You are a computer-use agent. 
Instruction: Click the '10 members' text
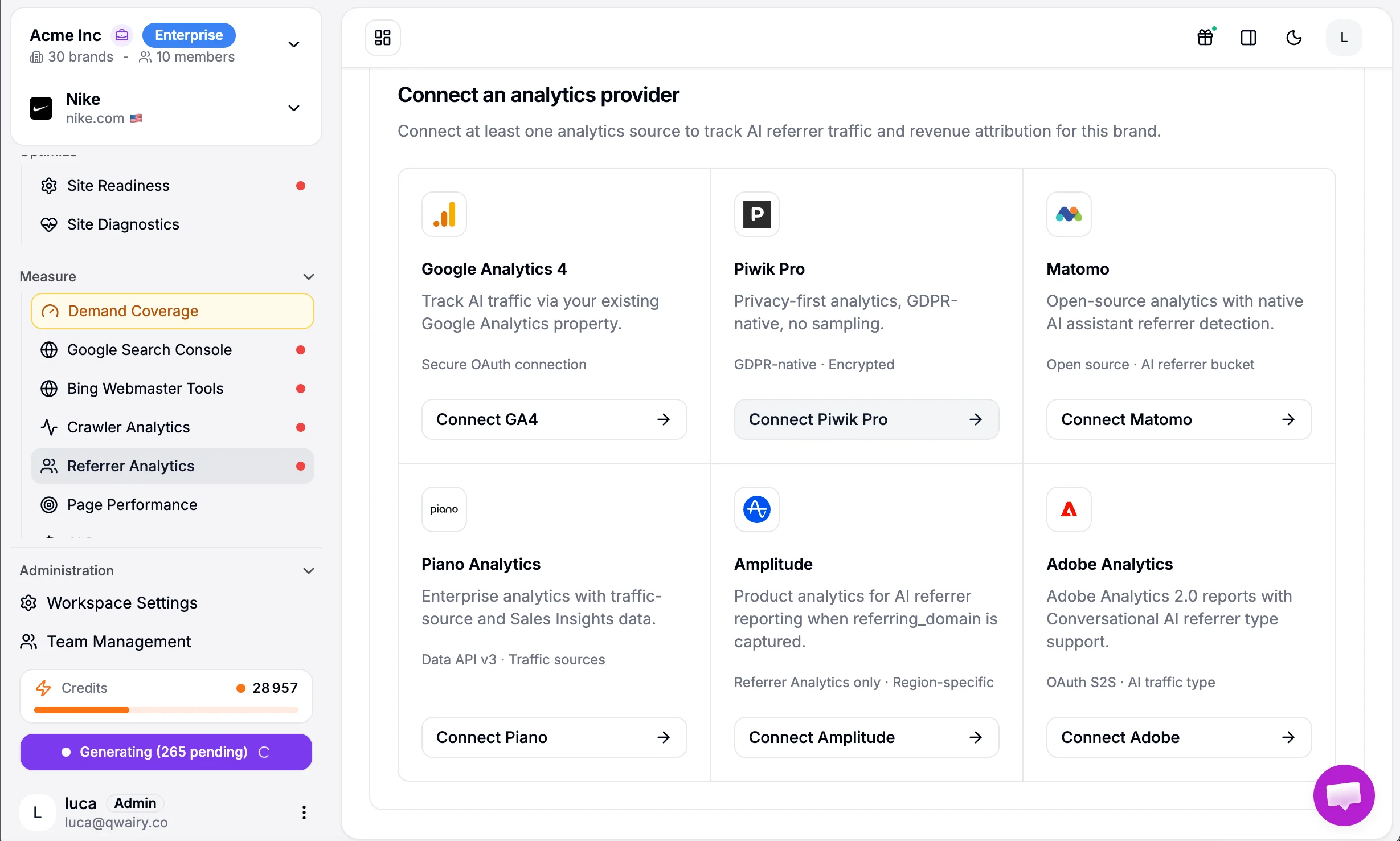point(195,57)
